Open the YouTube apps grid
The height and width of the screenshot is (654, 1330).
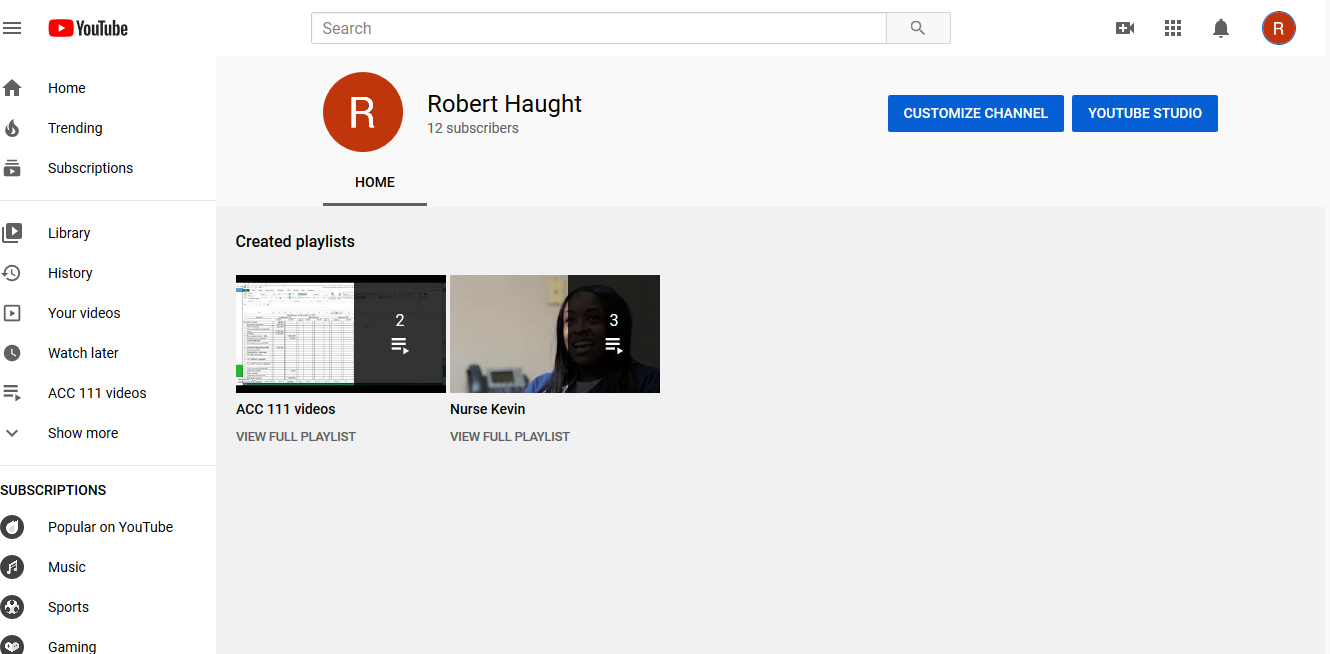[x=1173, y=28]
